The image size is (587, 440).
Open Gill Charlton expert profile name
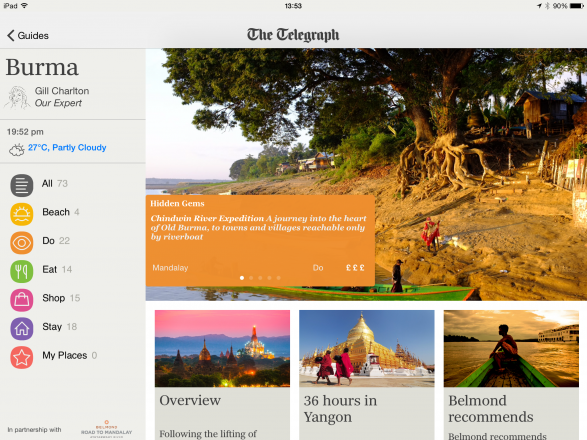62,91
